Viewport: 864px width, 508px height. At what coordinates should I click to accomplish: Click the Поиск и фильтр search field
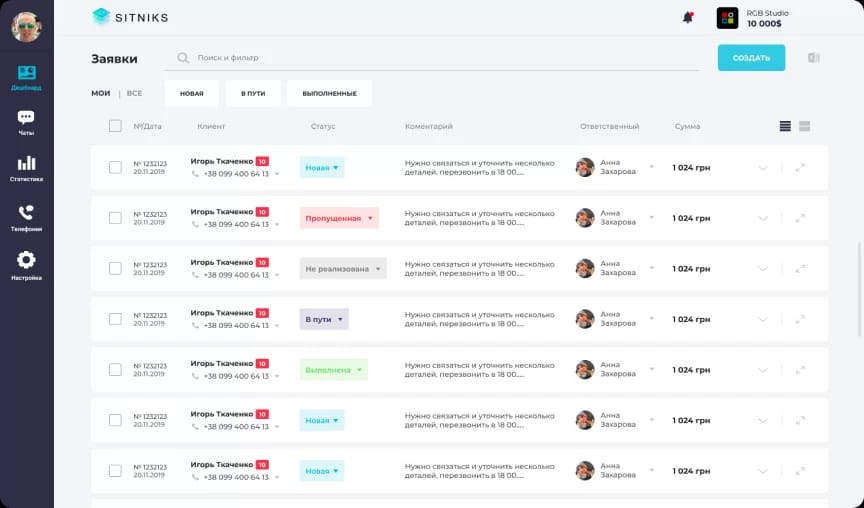click(433, 58)
